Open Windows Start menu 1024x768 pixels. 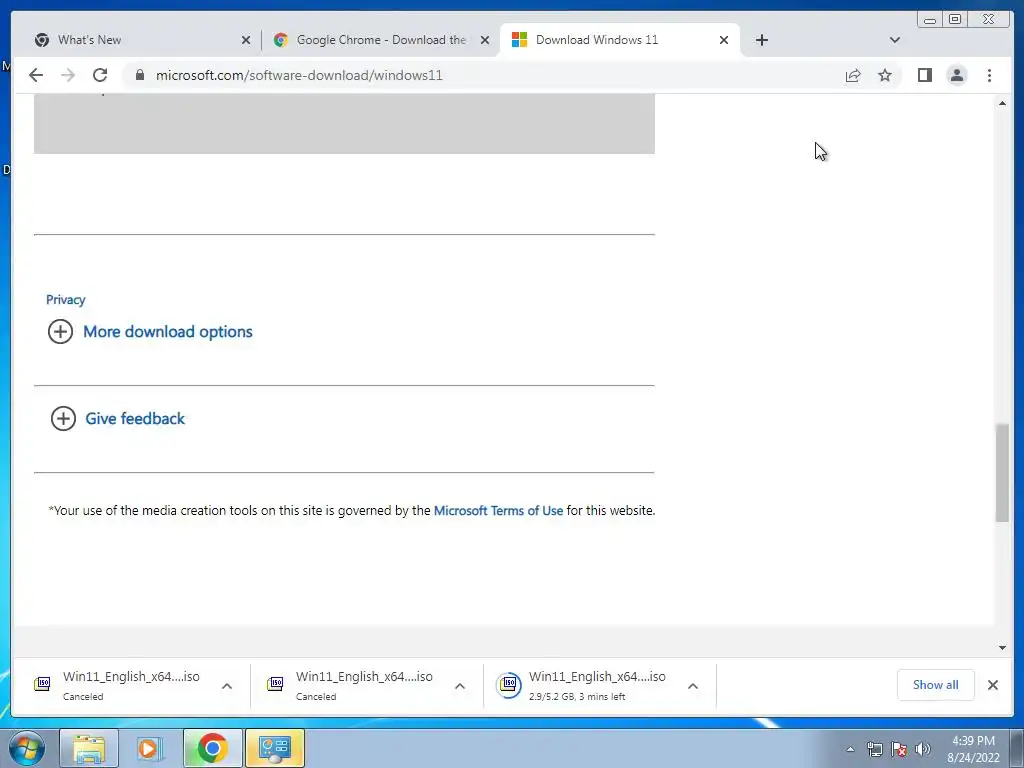point(27,748)
